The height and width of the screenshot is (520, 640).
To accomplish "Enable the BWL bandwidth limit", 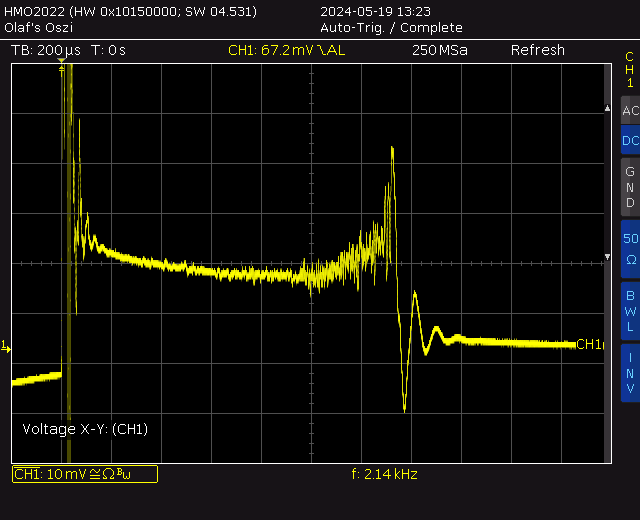I will coord(629,310).
